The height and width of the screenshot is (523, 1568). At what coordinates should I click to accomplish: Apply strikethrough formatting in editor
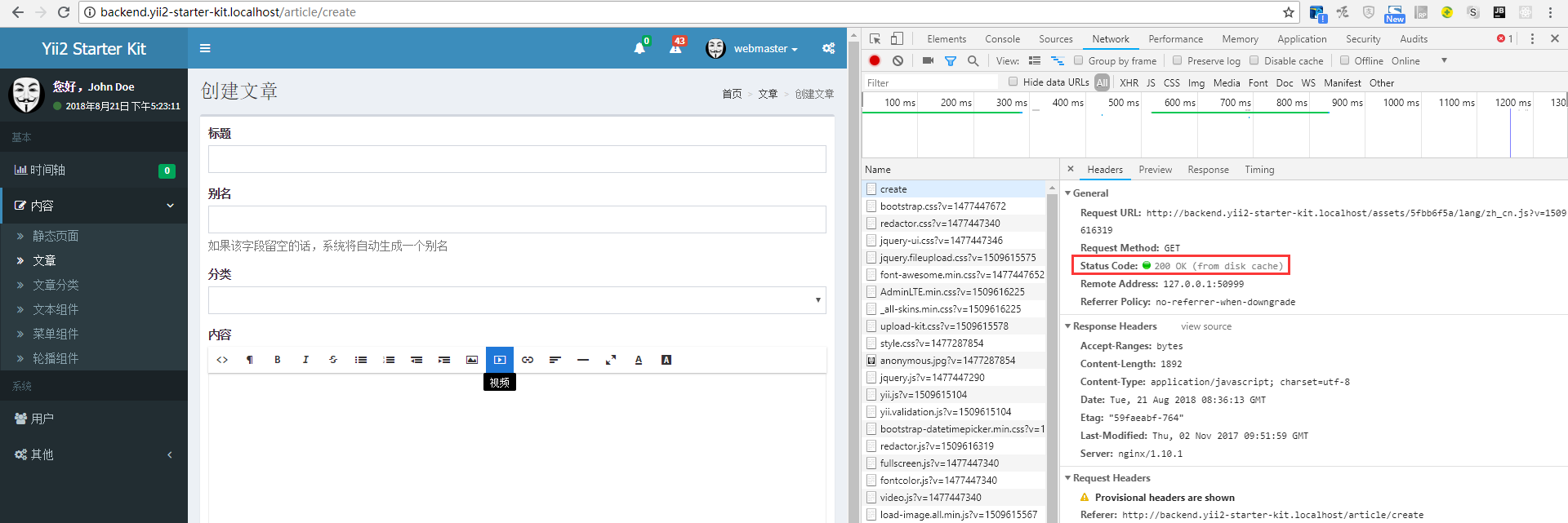pos(333,360)
